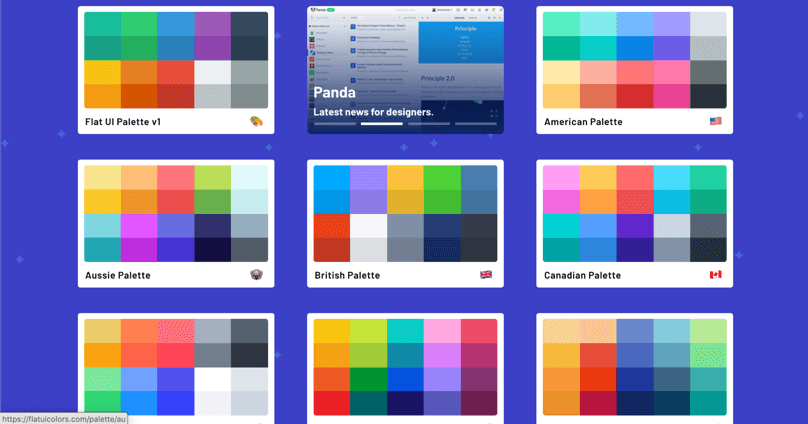Select the highlighted slide indicator in the Panda card
Screen dimensions: 808x424
[382, 124]
